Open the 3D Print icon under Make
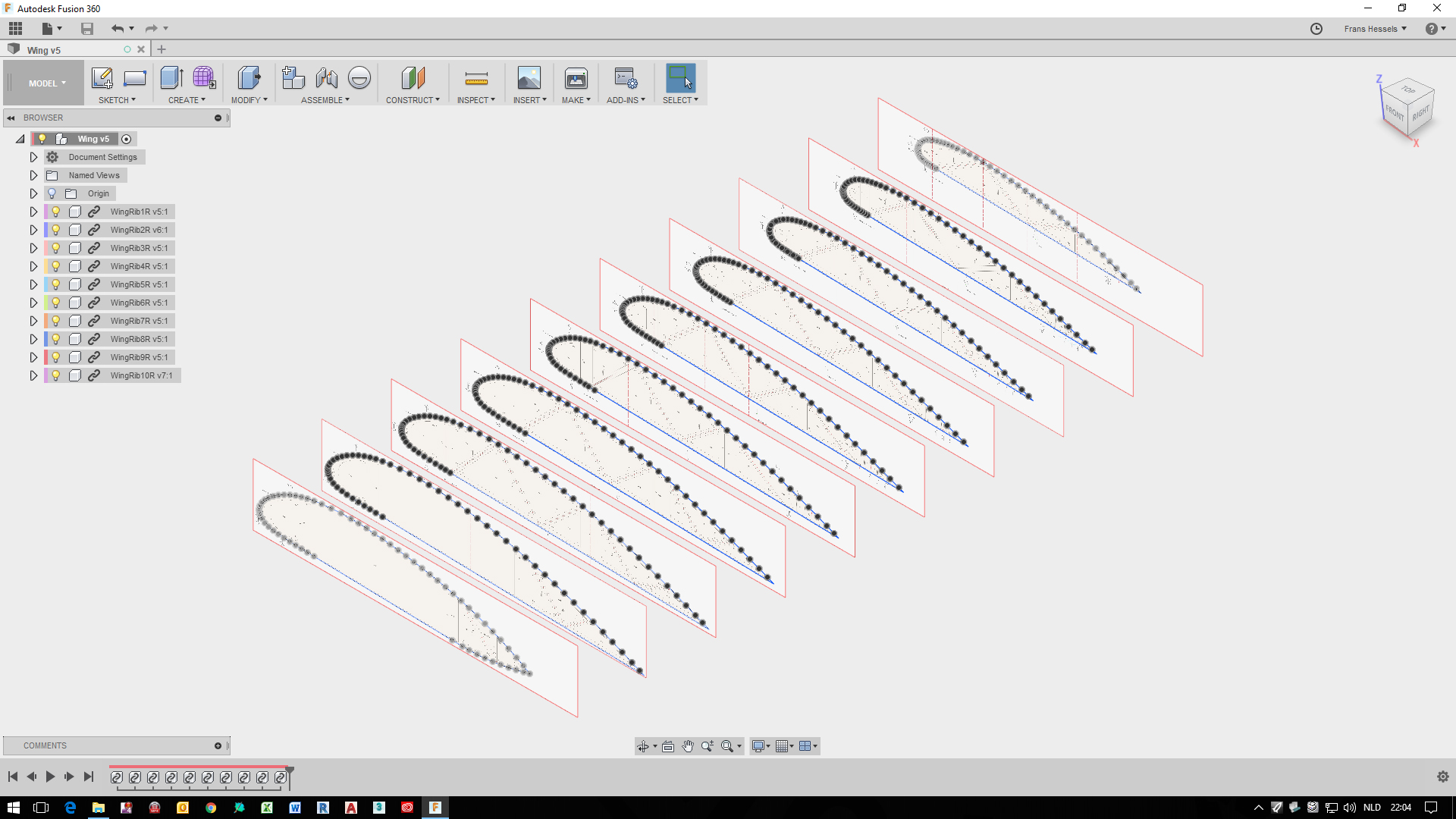The height and width of the screenshot is (819, 1456). (576, 77)
